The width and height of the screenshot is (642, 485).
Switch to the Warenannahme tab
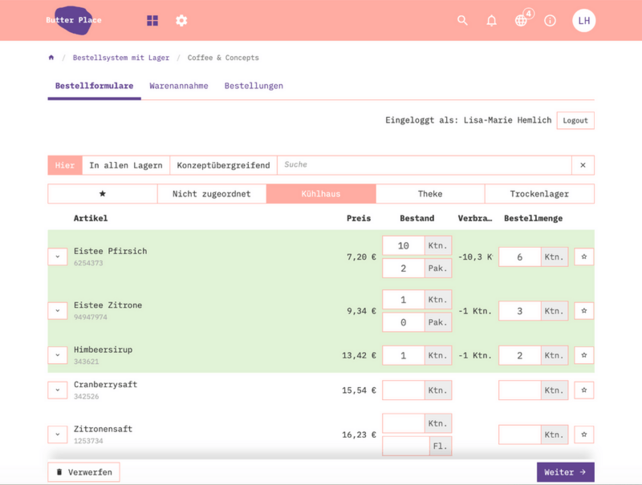pos(179,86)
